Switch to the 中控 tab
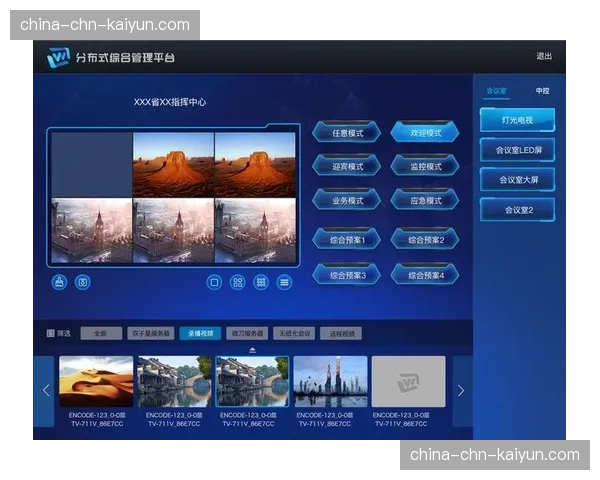 (x=542, y=91)
